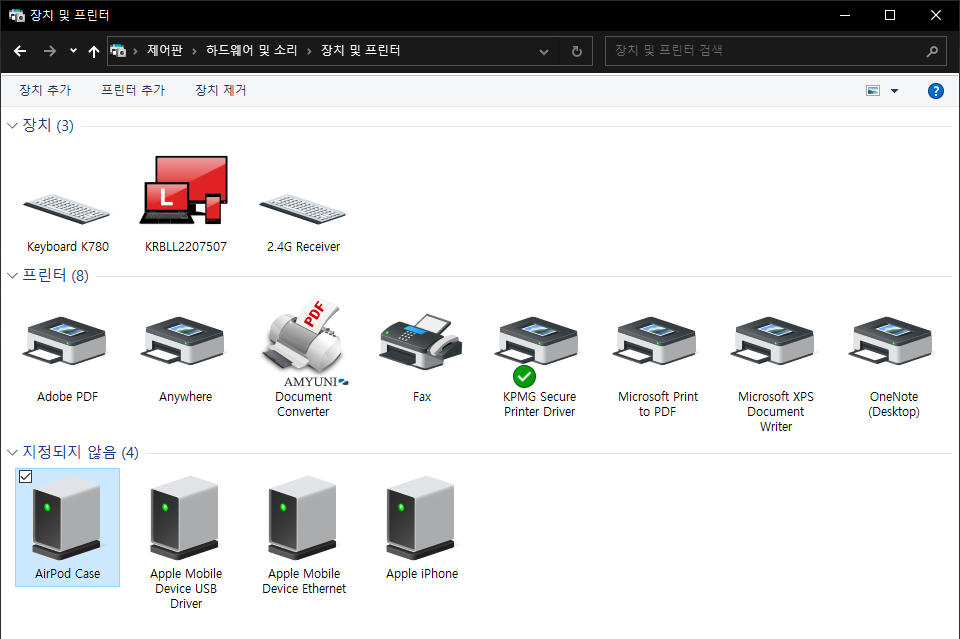The height and width of the screenshot is (639, 960).
Task: Open the view options dropdown arrow
Action: (x=894, y=91)
